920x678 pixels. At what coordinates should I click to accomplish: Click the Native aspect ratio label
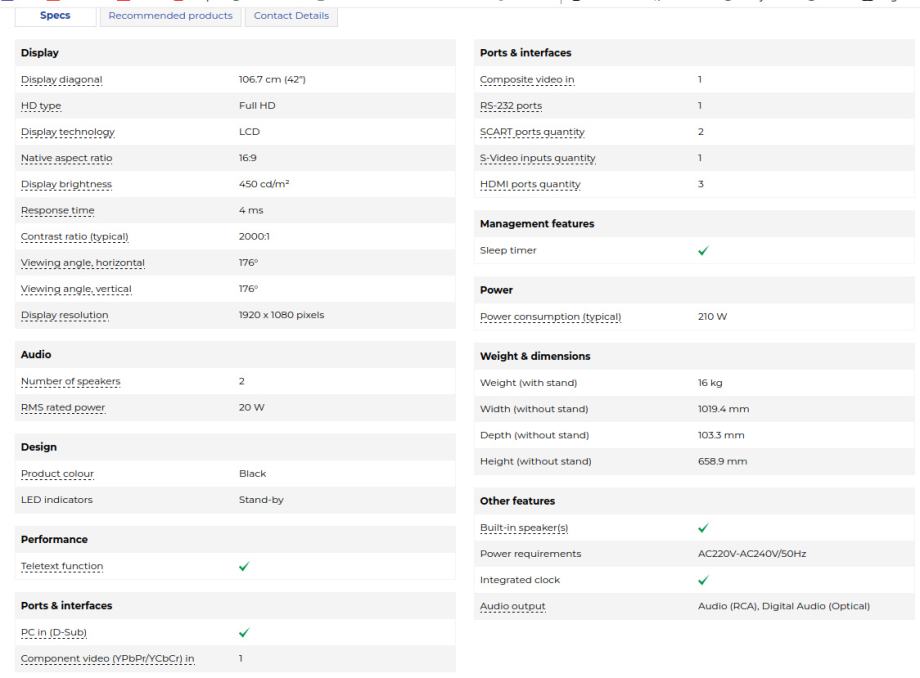coord(66,158)
